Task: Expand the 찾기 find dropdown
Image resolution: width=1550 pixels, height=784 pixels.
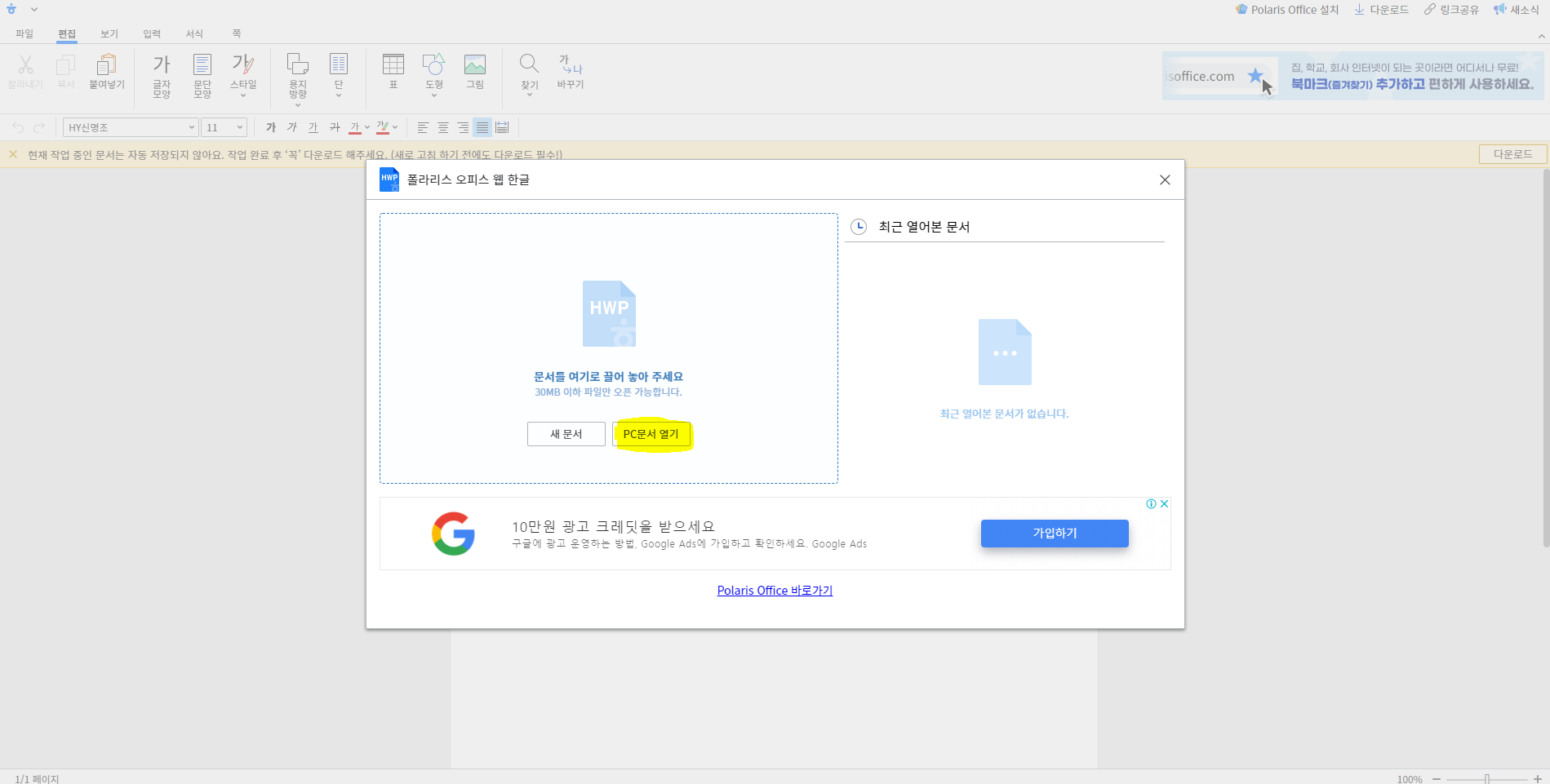Action: pyautogui.click(x=530, y=95)
